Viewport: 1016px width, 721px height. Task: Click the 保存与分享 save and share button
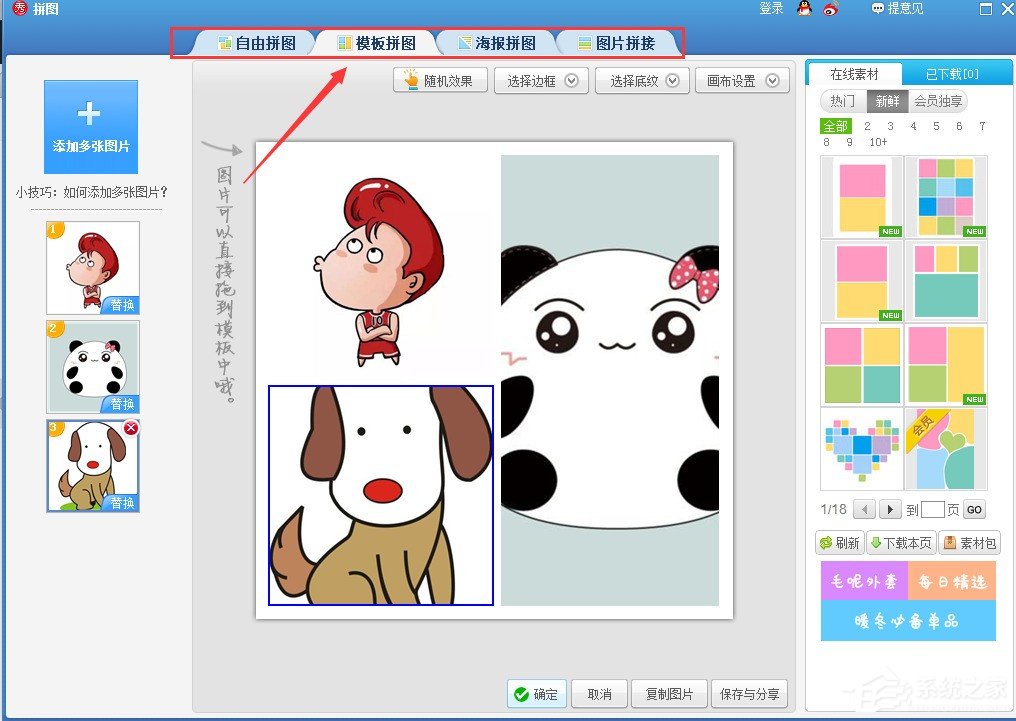(x=750, y=693)
